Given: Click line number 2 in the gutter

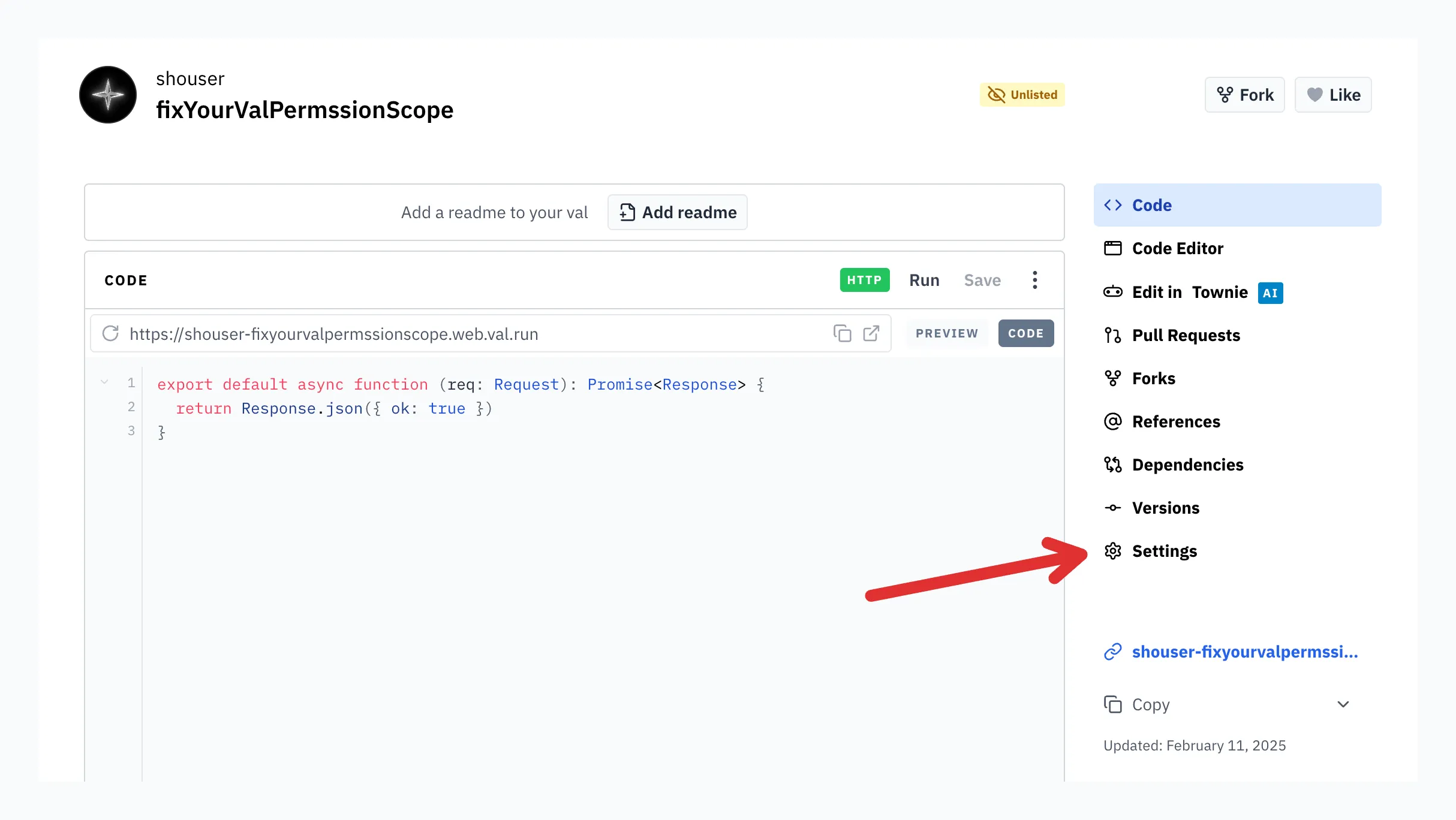Looking at the screenshot, I should pyautogui.click(x=131, y=407).
